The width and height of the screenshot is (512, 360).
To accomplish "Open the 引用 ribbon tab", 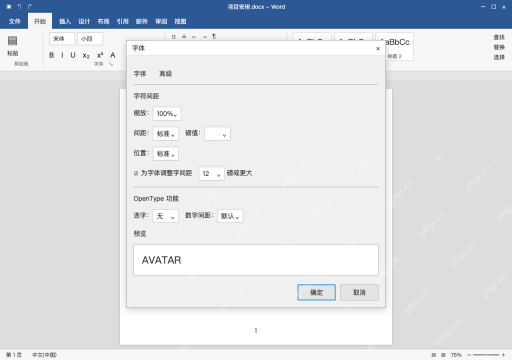I will click(123, 21).
